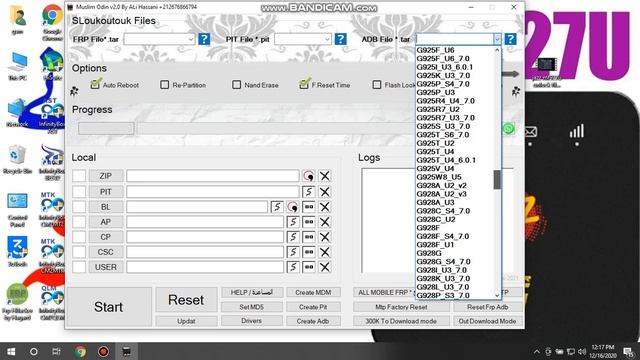Click the large Start button
Viewport: 640px width, 360px height.
pyautogui.click(x=109, y=307)
